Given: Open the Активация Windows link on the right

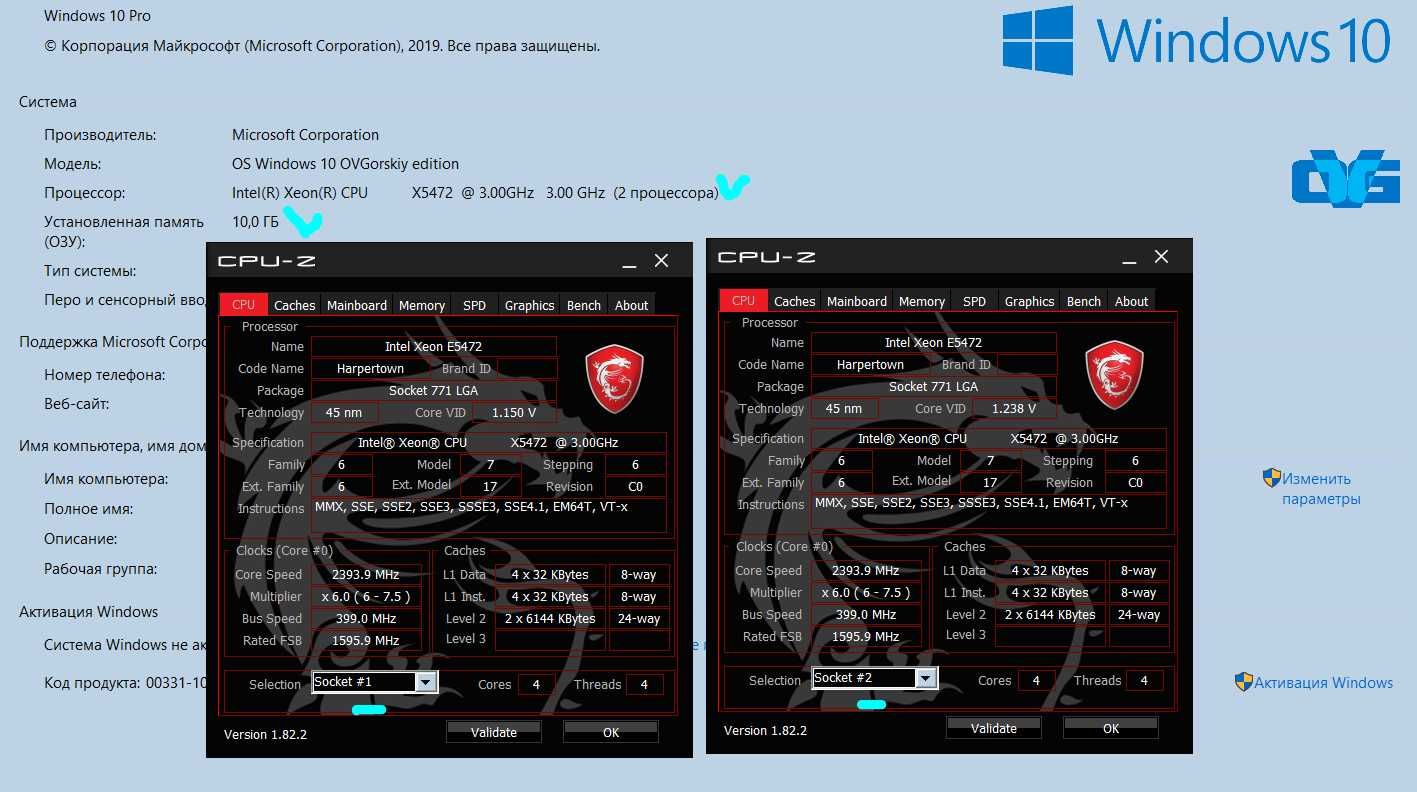Looking at the screenshot, I should (1323, 682).
